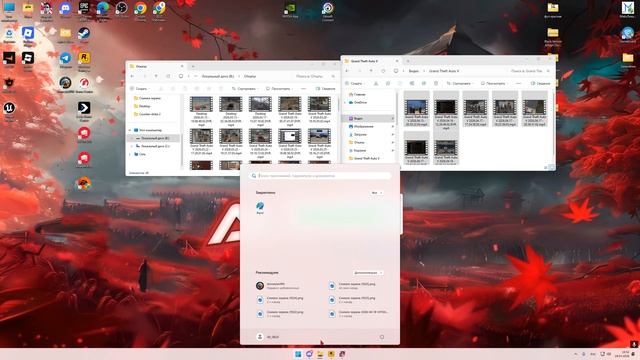Click search box in left Explorer window

coord(315,76)
